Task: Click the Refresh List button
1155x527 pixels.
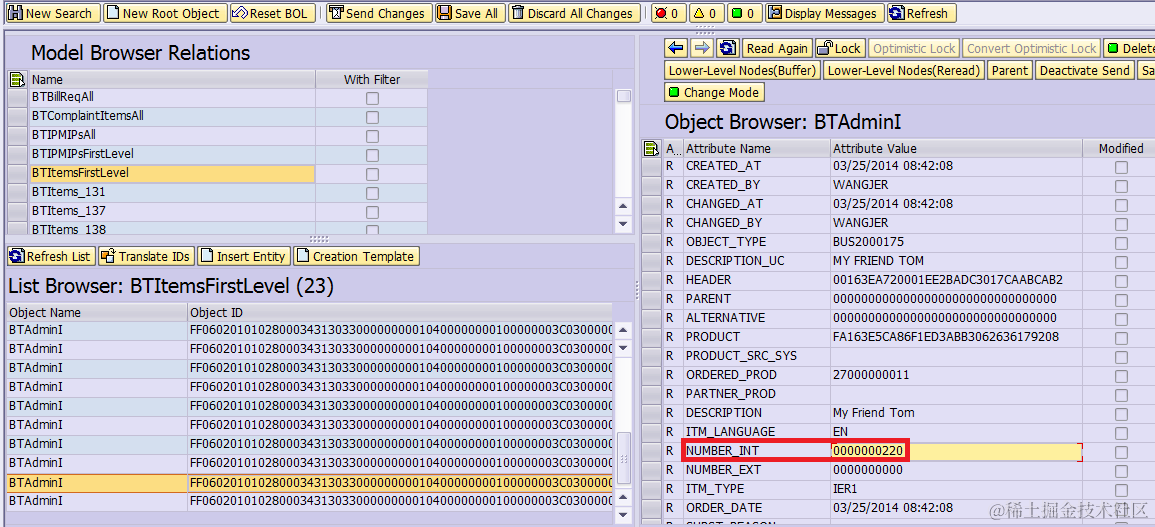Action: tap(51, 256)
